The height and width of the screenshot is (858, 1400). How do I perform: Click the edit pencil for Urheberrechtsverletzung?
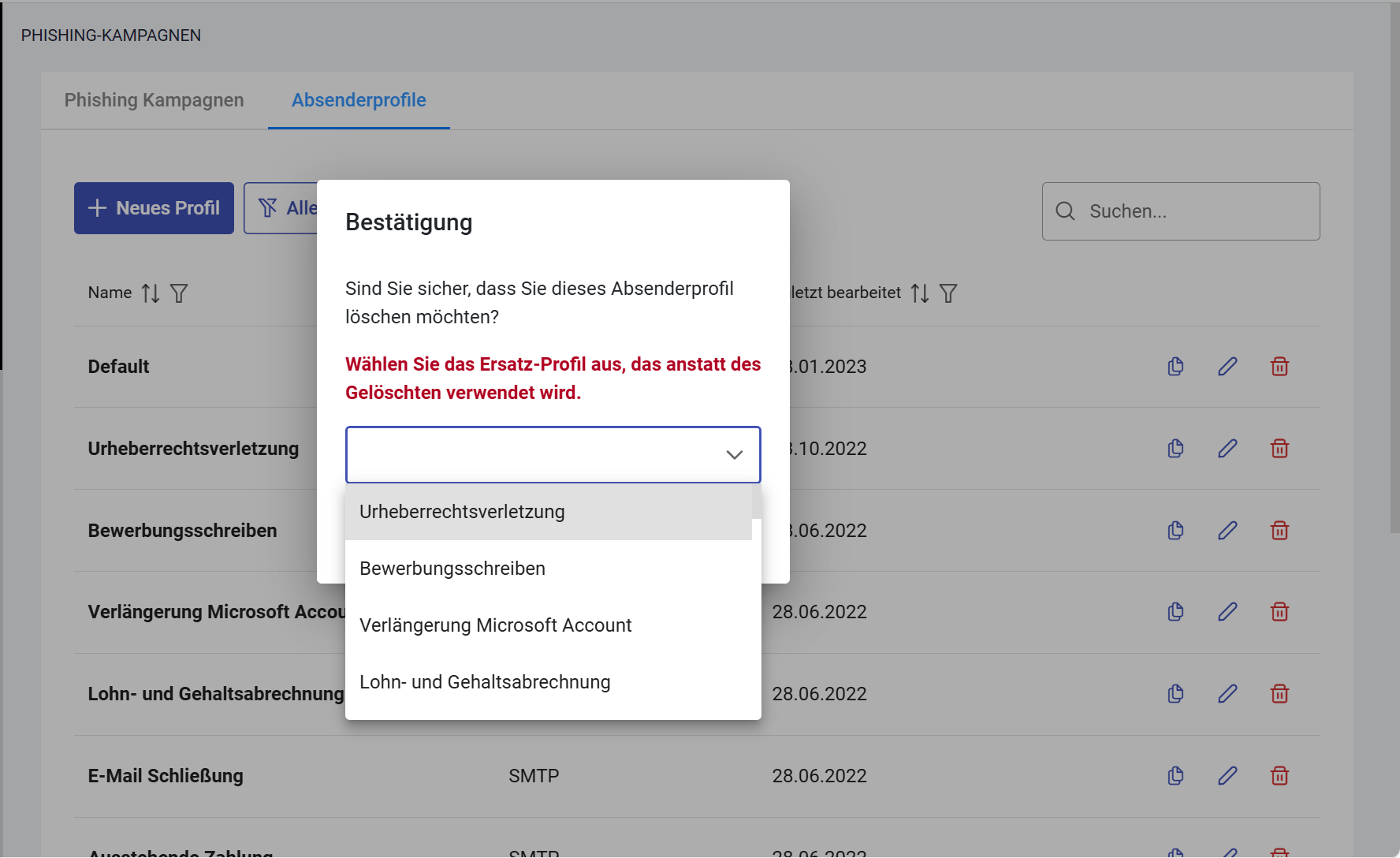point(1227,449)
